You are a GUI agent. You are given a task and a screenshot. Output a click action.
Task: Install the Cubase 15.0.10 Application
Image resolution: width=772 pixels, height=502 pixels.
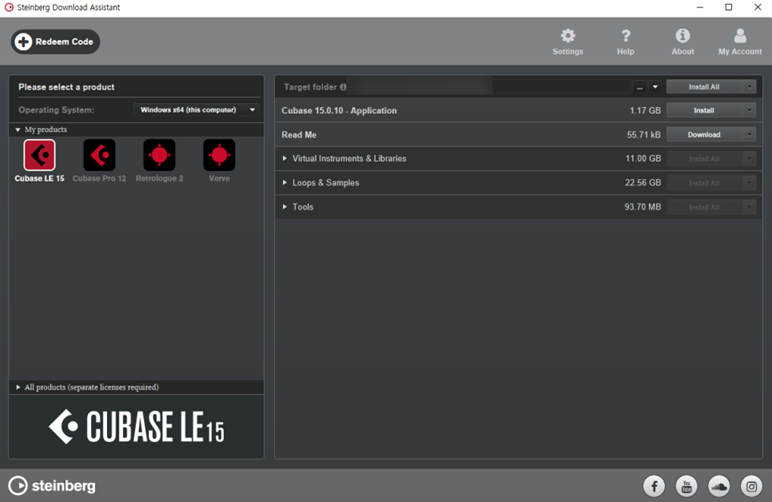pos(703,111)
